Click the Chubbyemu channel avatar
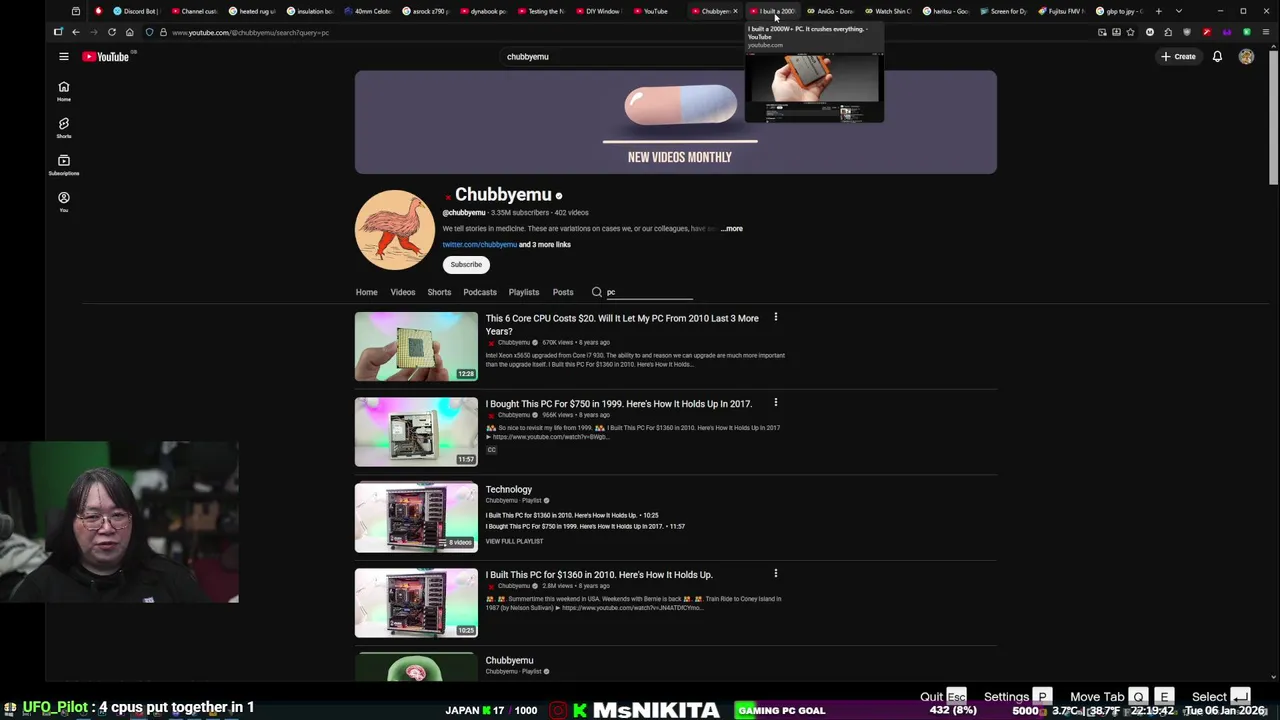 pos(395,230)
